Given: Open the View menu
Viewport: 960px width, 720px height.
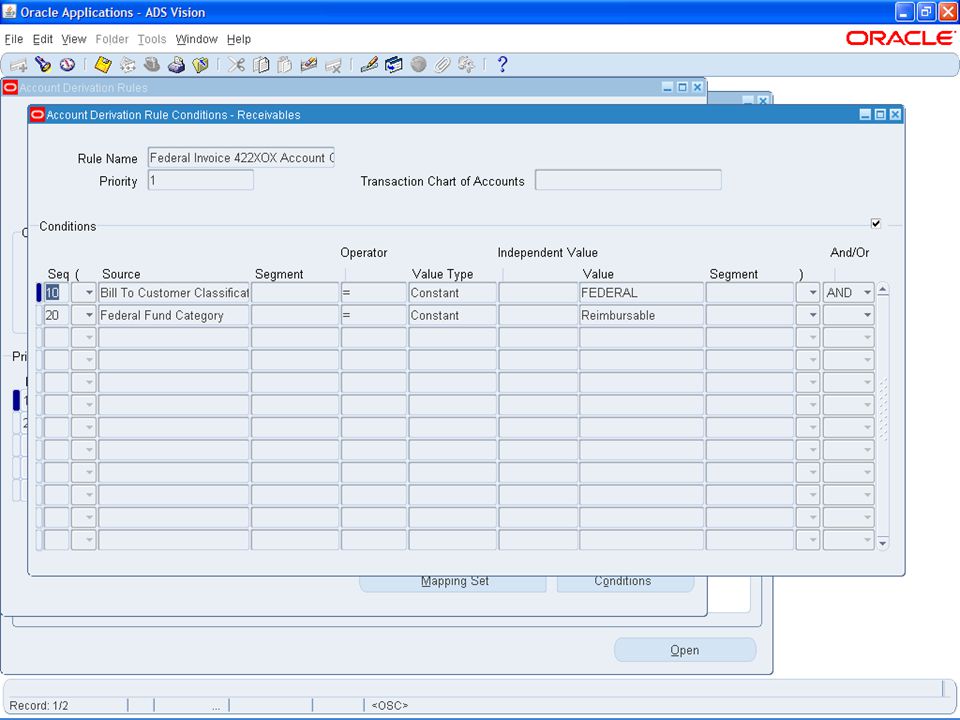Looking at the screenshot, I should coord(73,39).
